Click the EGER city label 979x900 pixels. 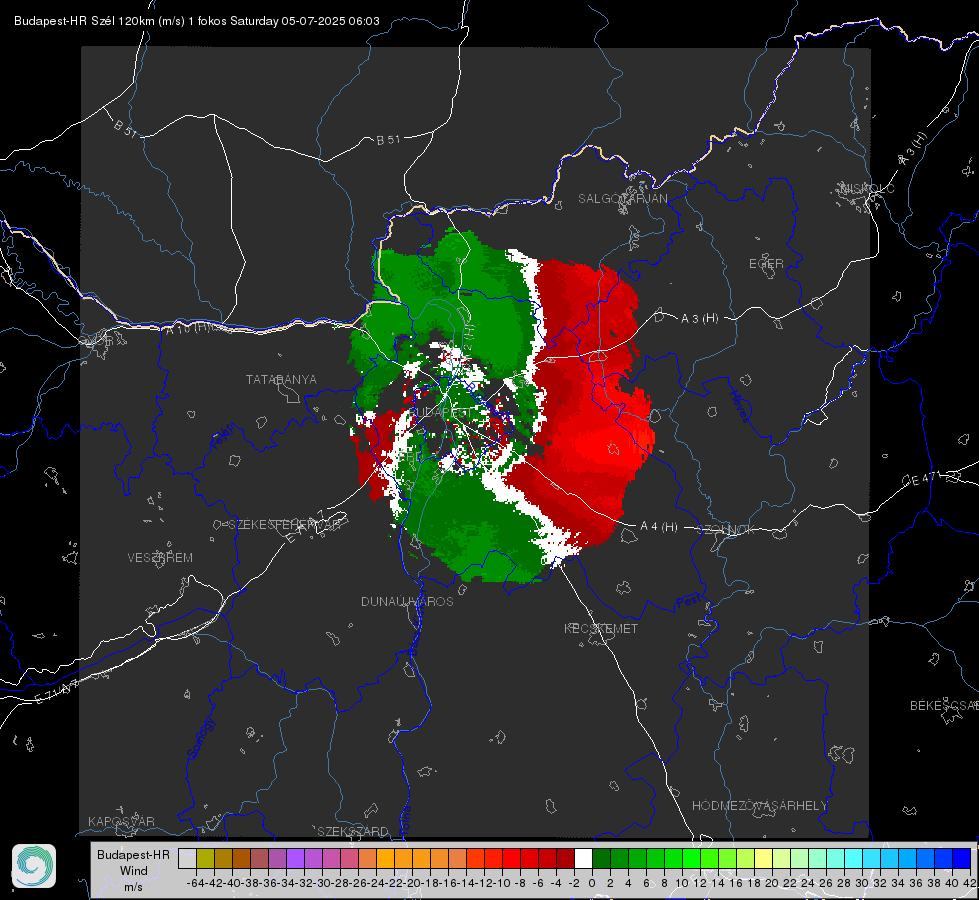[x=766, y=264]
